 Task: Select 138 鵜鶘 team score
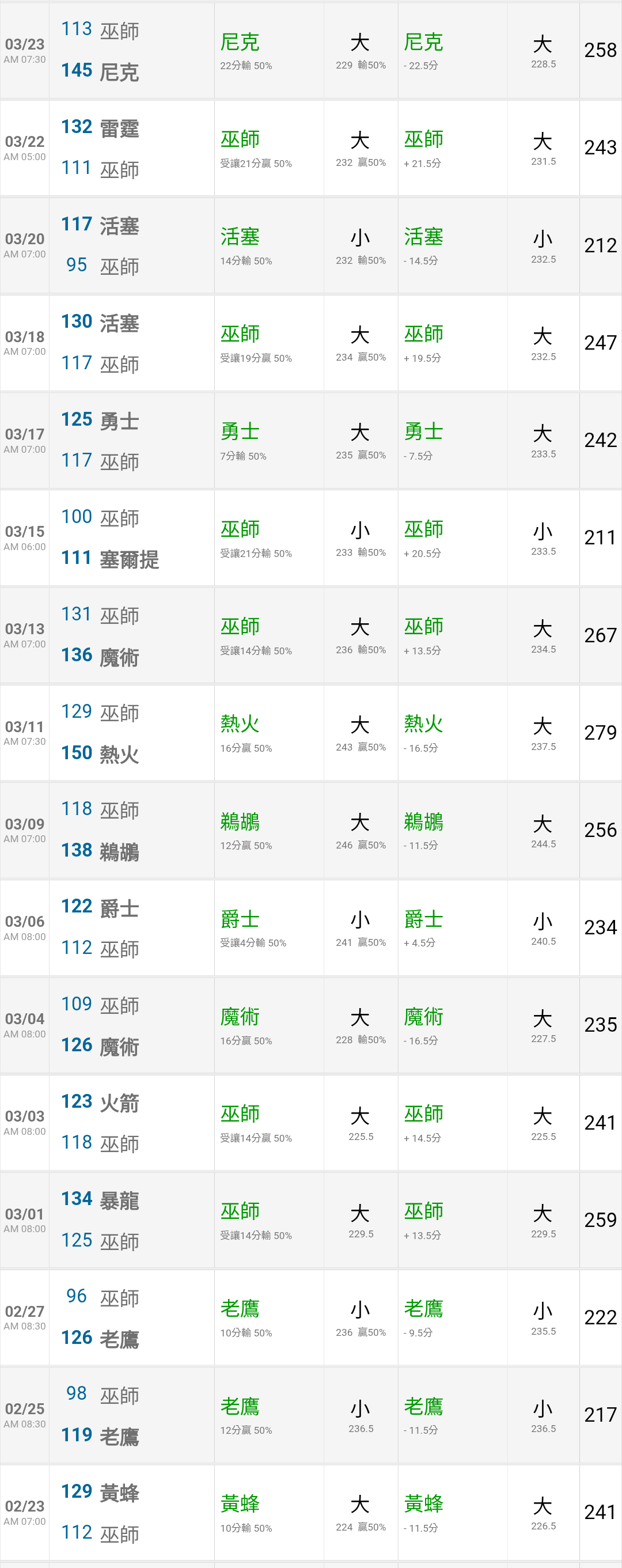tap(100, 851)
